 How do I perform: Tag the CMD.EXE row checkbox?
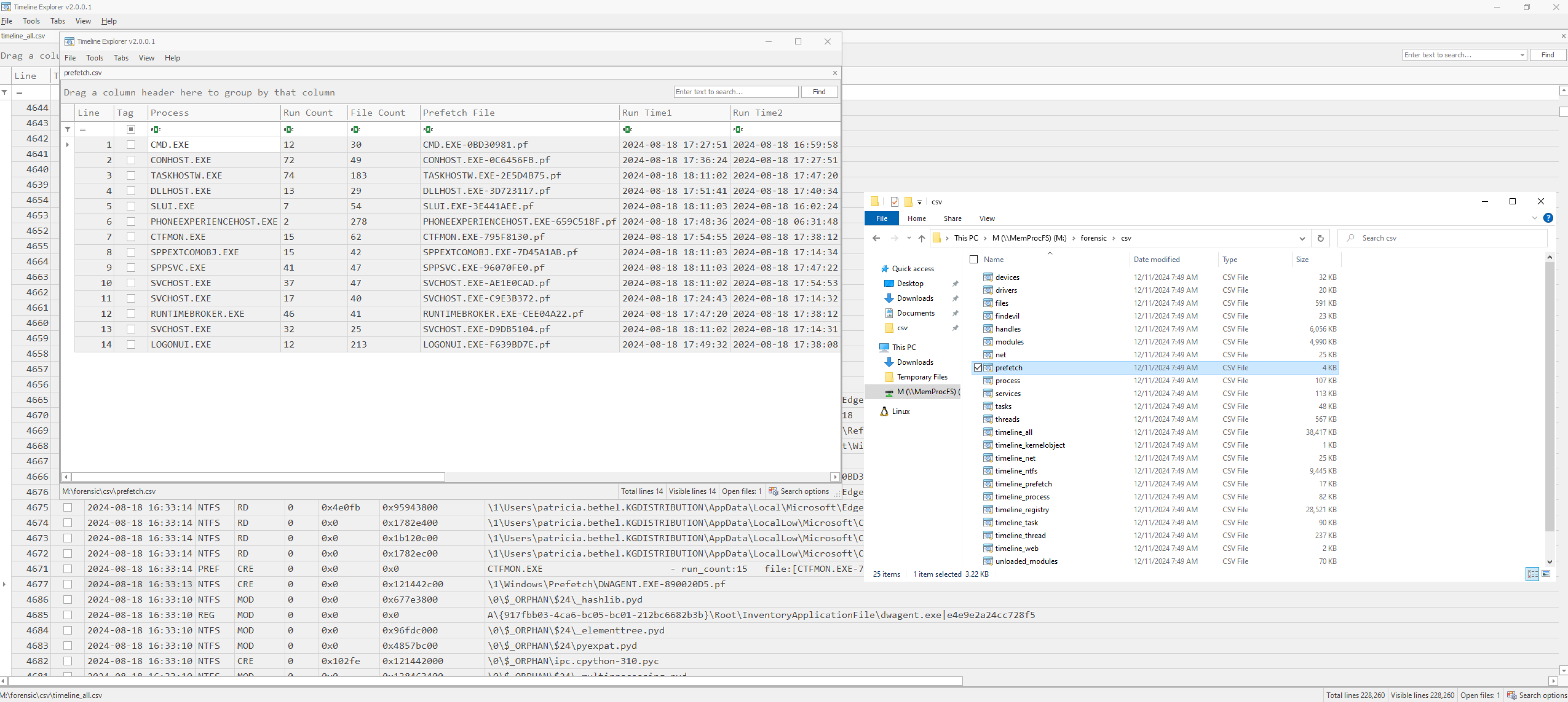click(130, 145)
